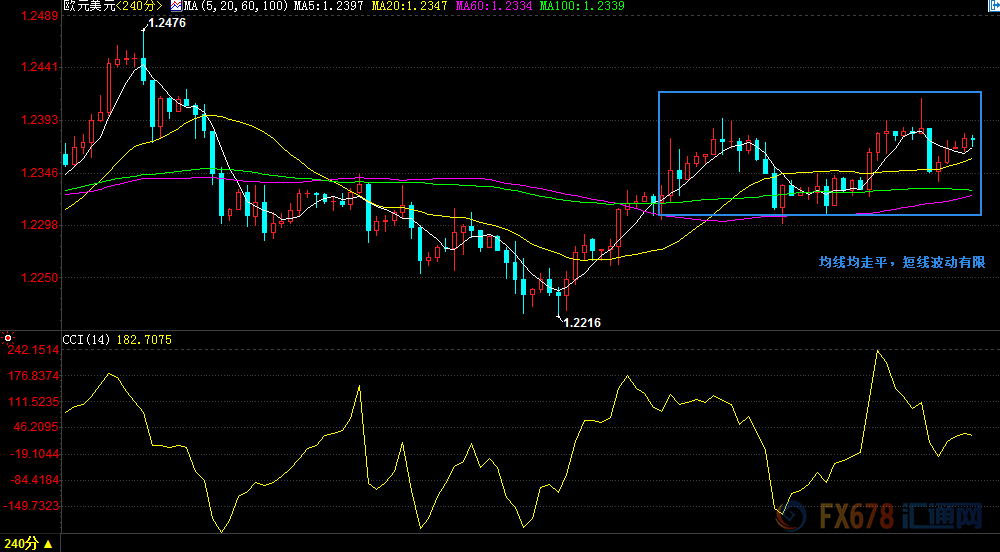Screen dimensions: 1000x552
Task: Click the 242.1514 CCI axis label
Action: pyautogui.click(x=33, y=350)
